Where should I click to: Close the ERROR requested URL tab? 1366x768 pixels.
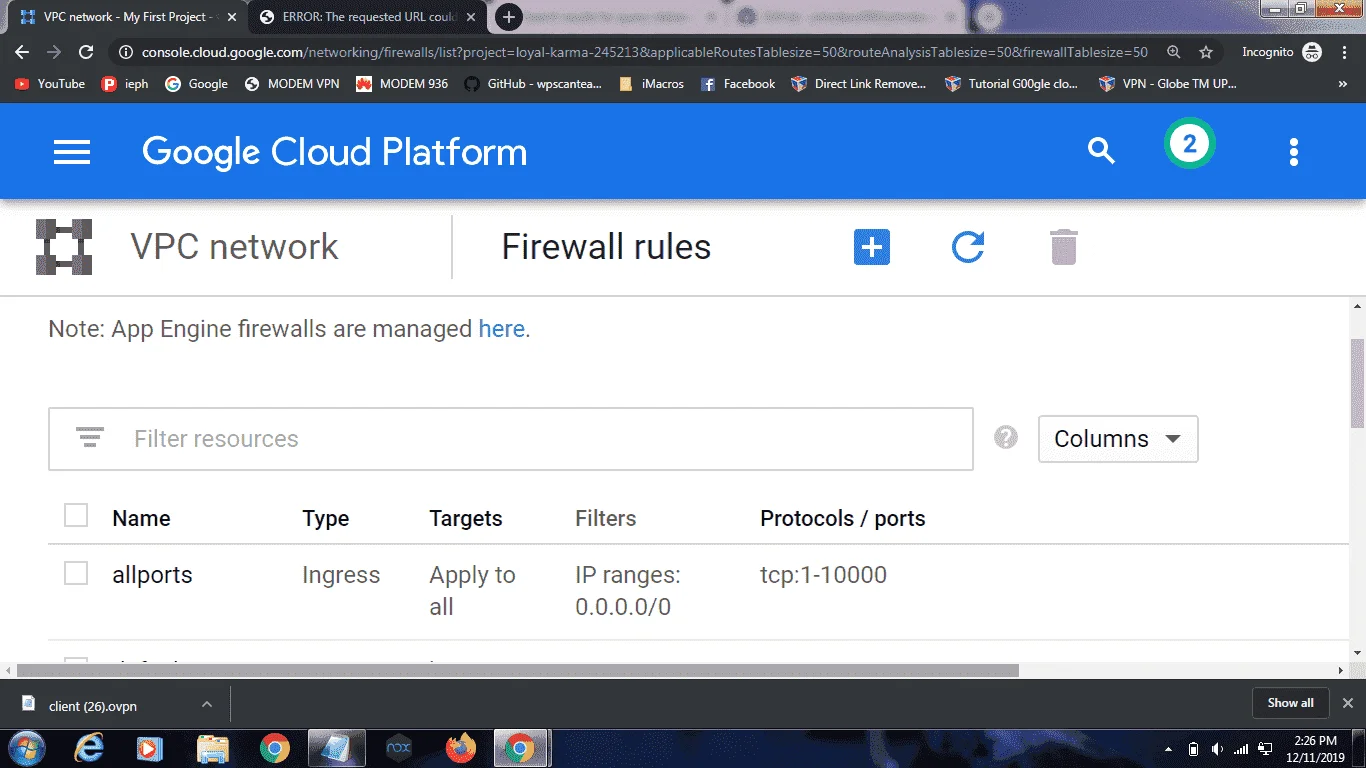471,17
